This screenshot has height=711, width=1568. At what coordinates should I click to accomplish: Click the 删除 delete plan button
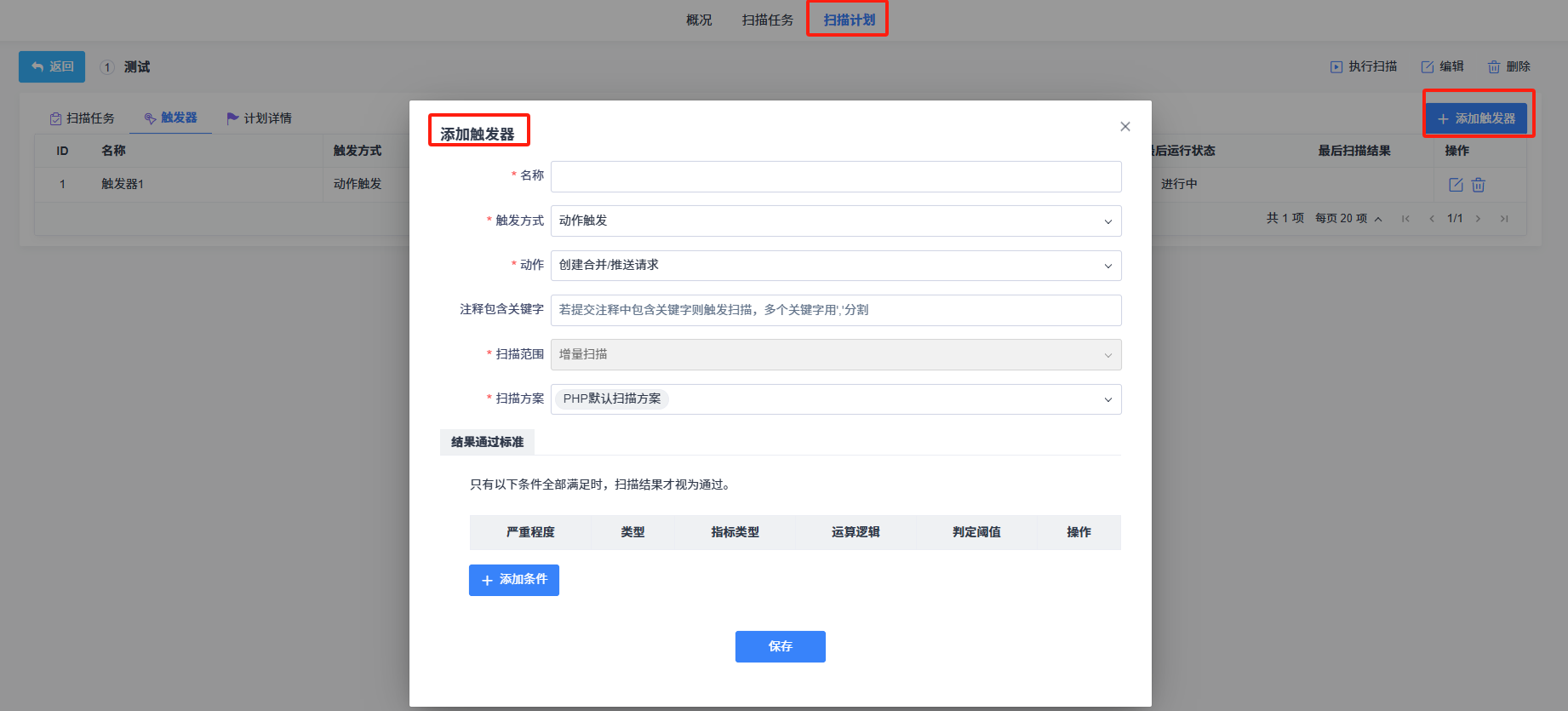coord(1508,66)
